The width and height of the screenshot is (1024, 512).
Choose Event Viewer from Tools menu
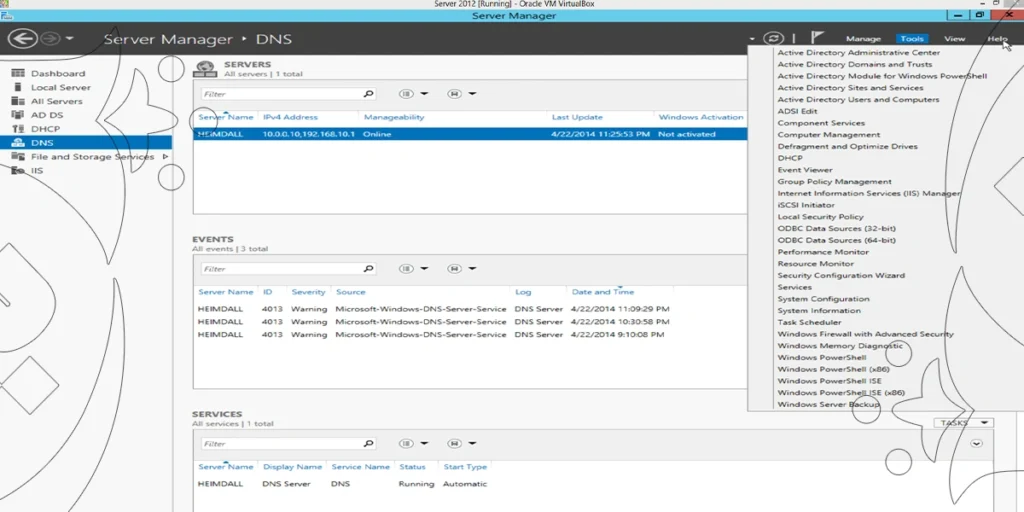coord(805,170)
